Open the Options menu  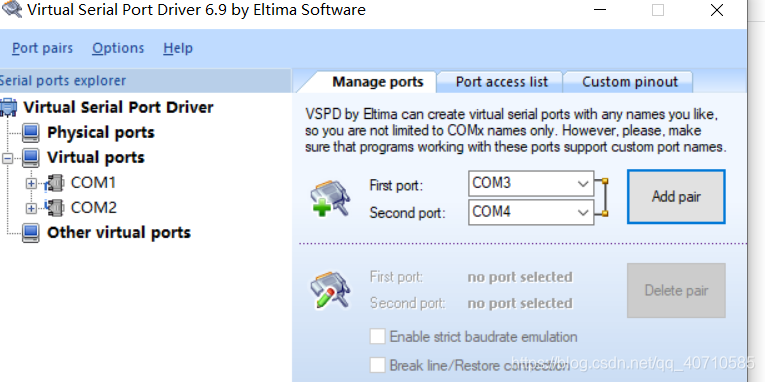118,48
